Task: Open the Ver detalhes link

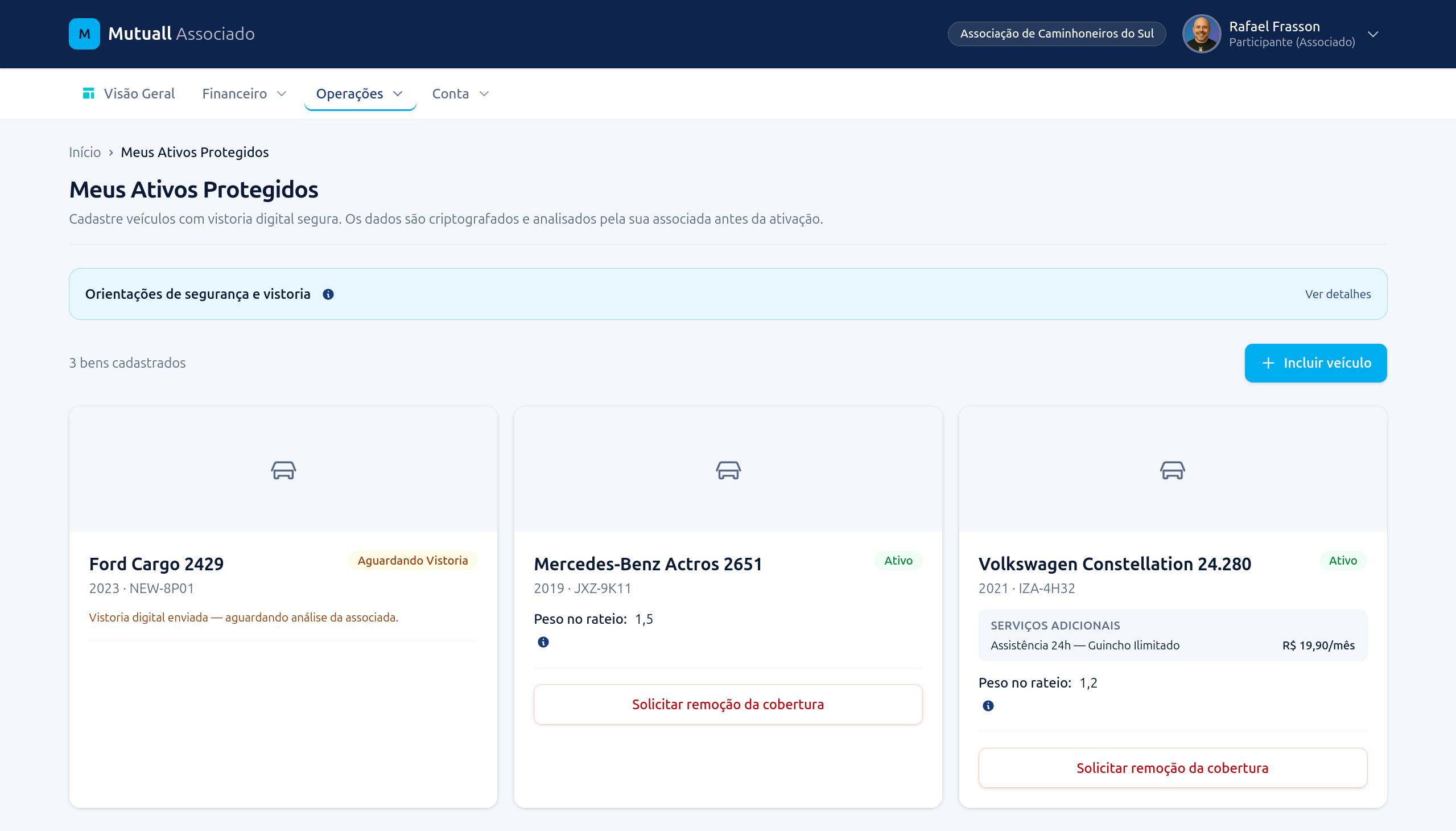Action: [1337, 294]
